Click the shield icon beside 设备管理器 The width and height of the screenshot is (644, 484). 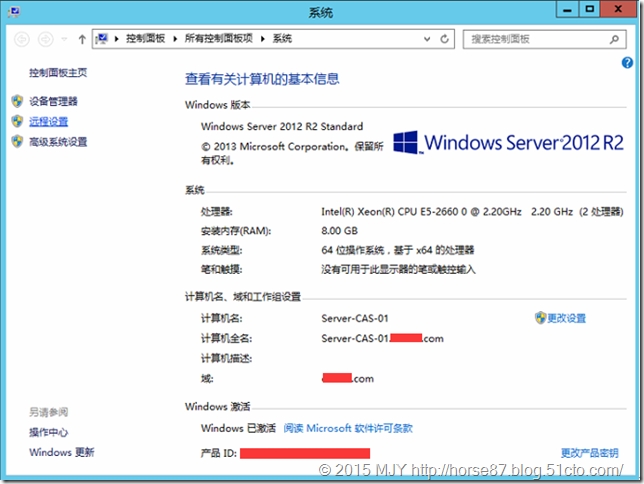[16, 101]
